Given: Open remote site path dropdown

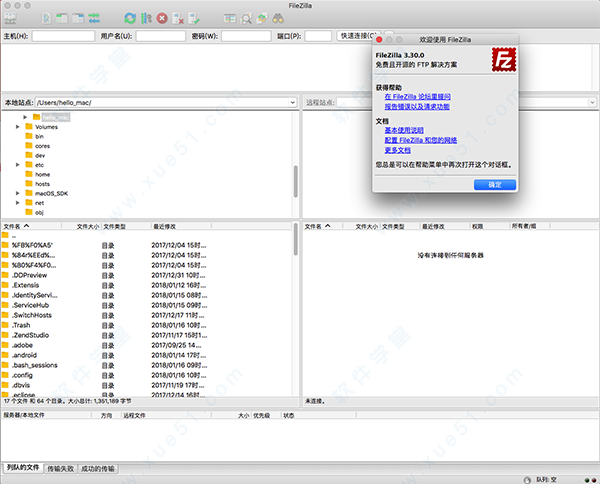Looking at the screenshot, I should pyautogui.click(x=592, y=103).
